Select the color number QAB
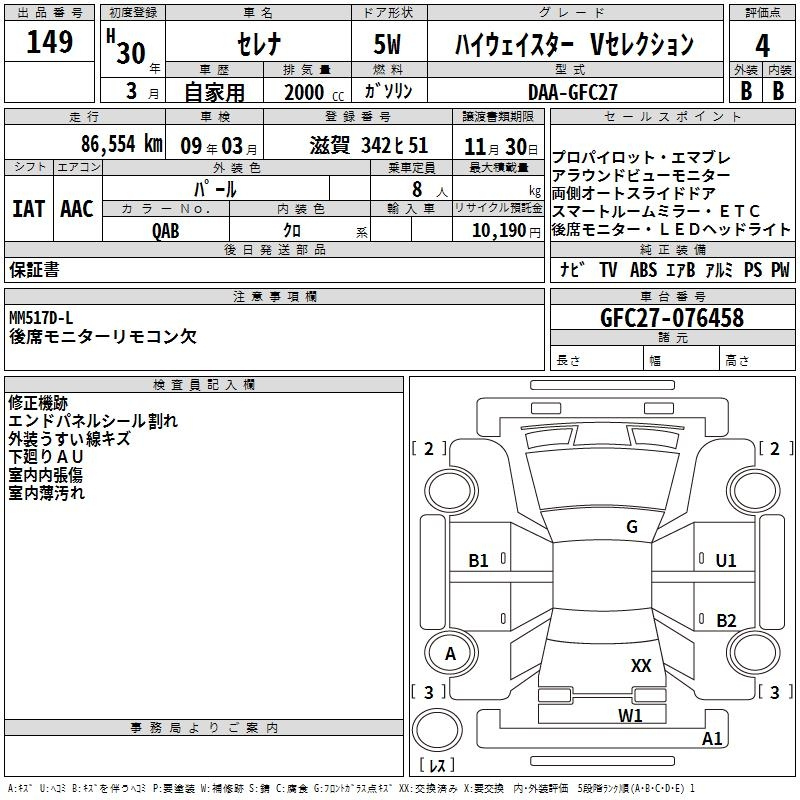The height and width of the screenshot is (800, 800). click(x=166, y=230)
